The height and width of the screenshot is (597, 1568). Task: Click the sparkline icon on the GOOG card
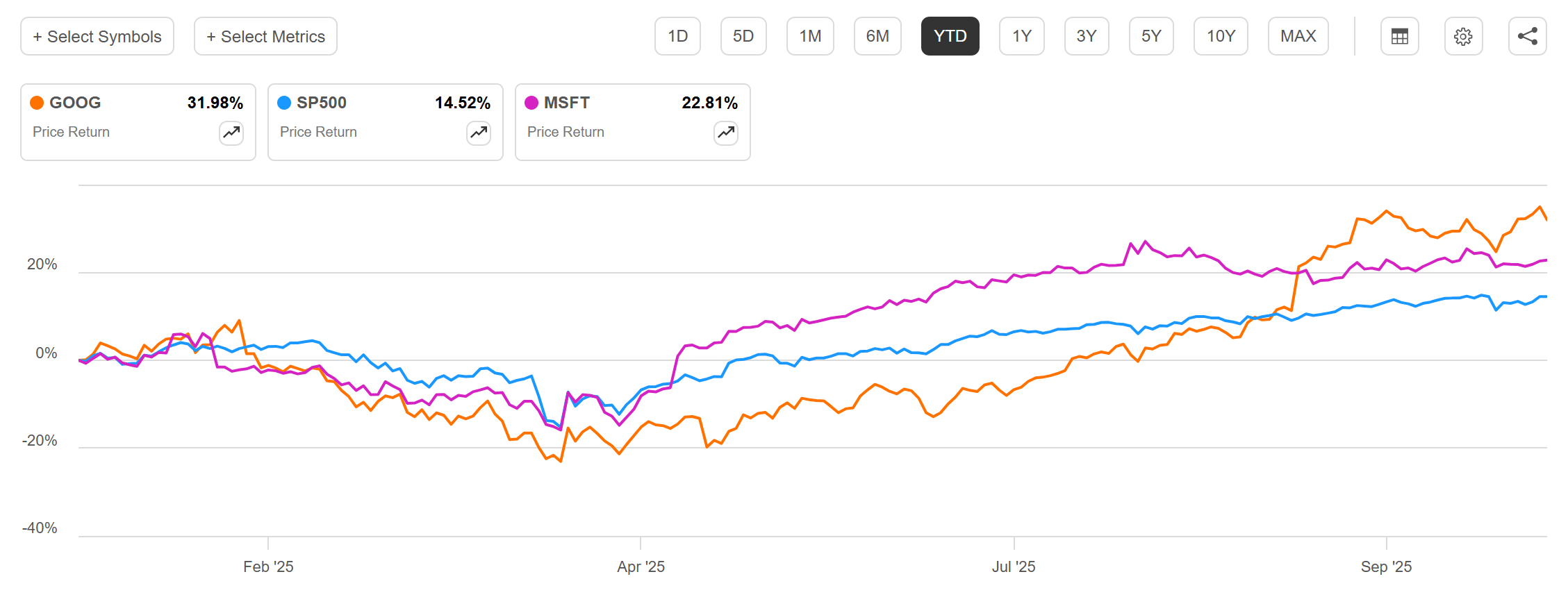231,133
